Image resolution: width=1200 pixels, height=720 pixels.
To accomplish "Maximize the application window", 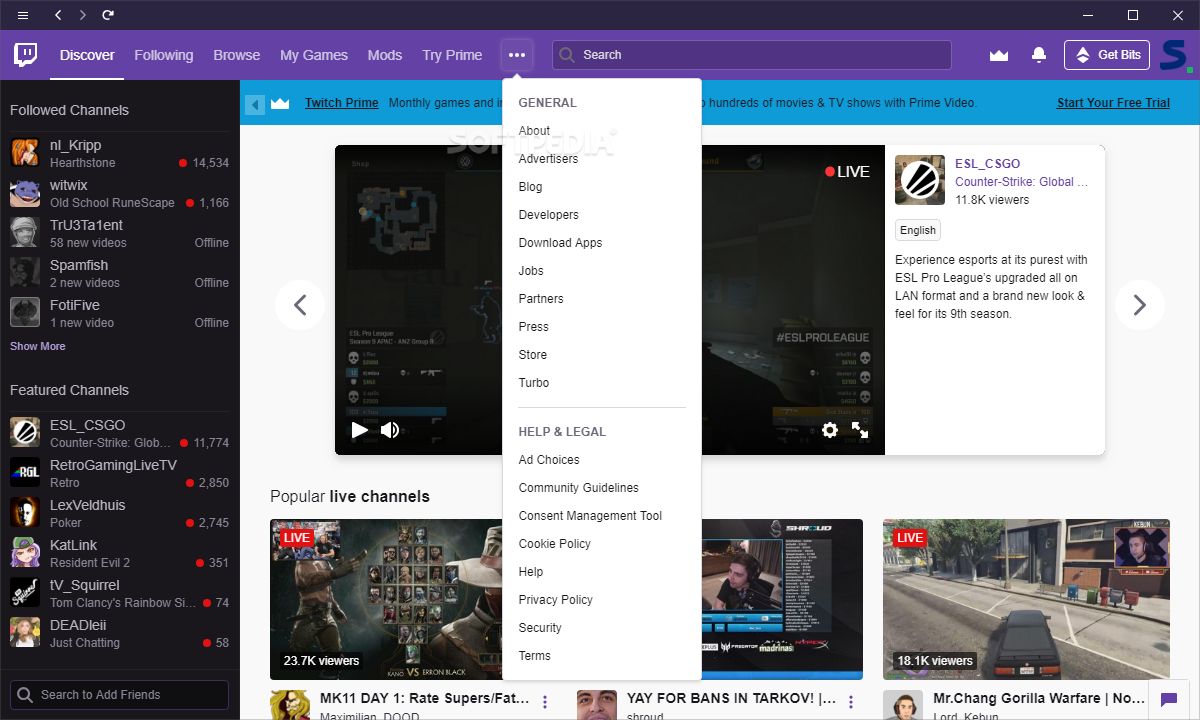I will (1133, 15).
